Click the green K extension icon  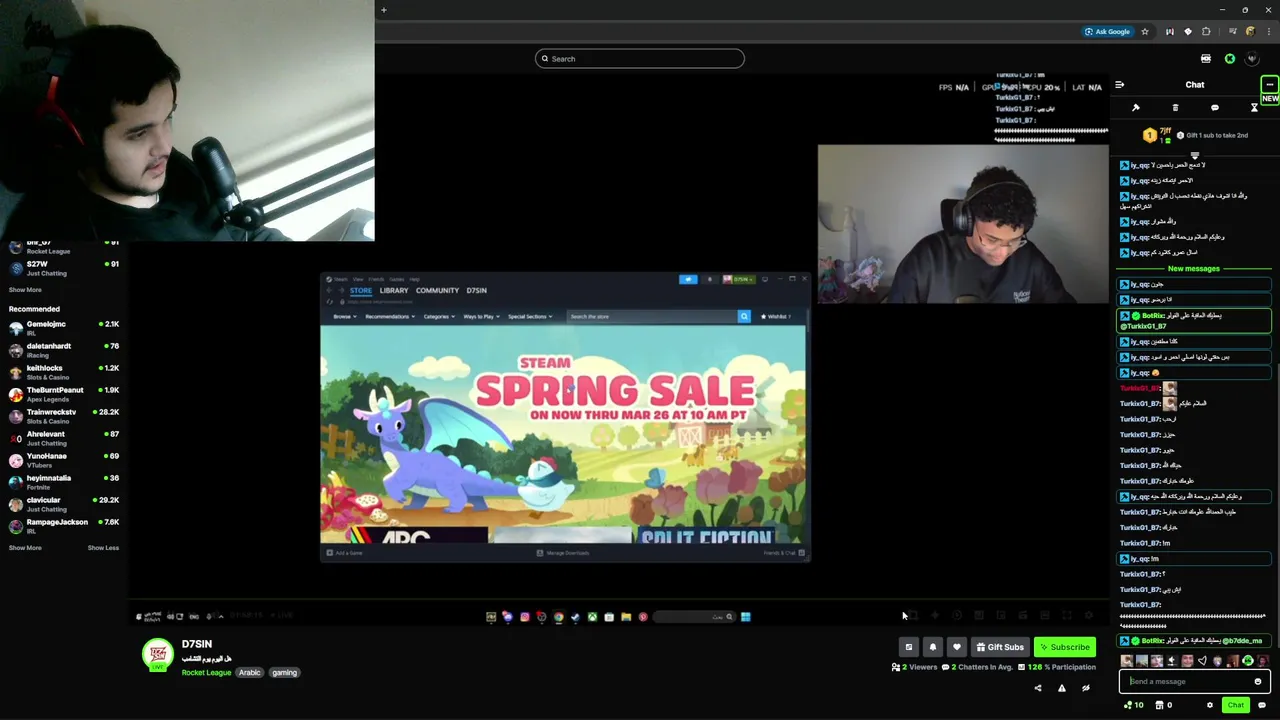[x=1230, y=59]
